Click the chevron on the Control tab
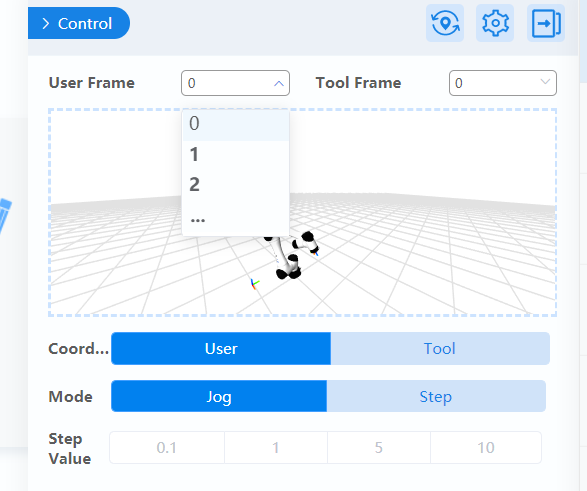The height and width of the screenshot is (491, 587). pos(46,24)
